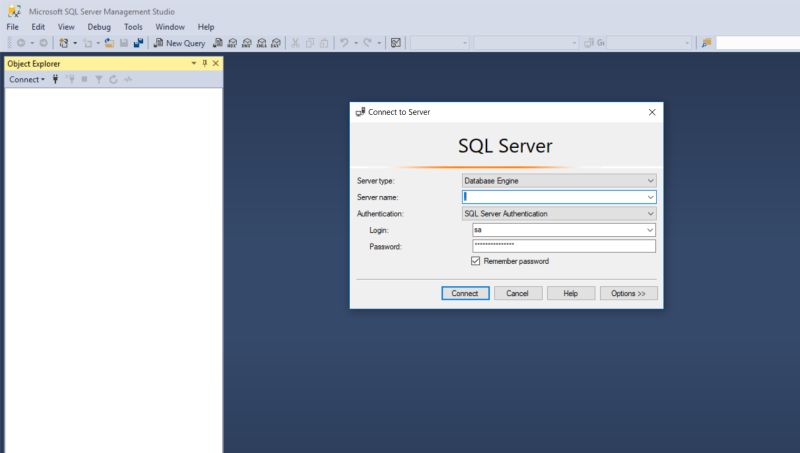Click the Connect button in dialog

click(x=465, y=293)
